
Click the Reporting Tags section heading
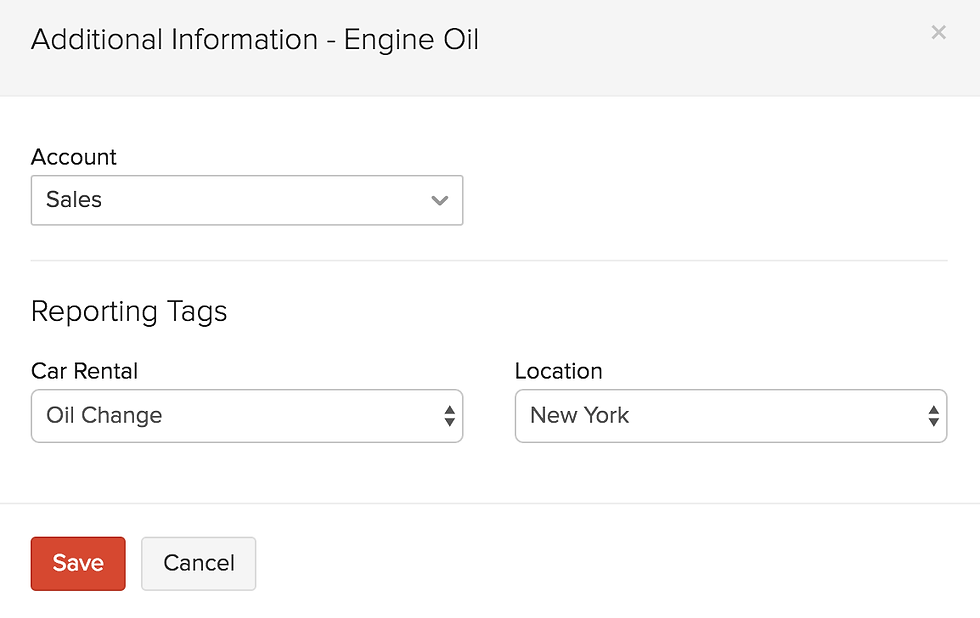point(129,312)
